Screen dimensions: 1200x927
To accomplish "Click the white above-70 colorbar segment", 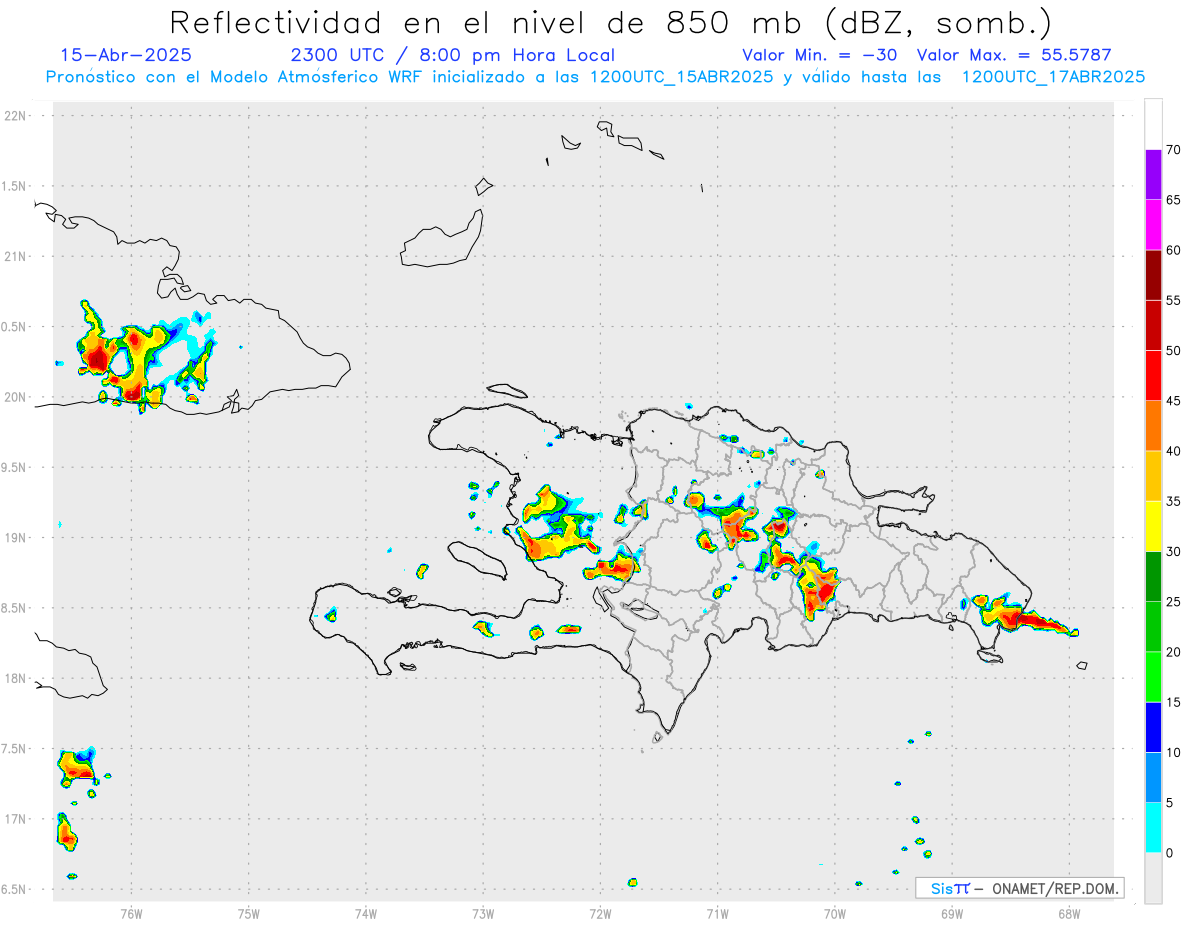I will point(1153,124).
